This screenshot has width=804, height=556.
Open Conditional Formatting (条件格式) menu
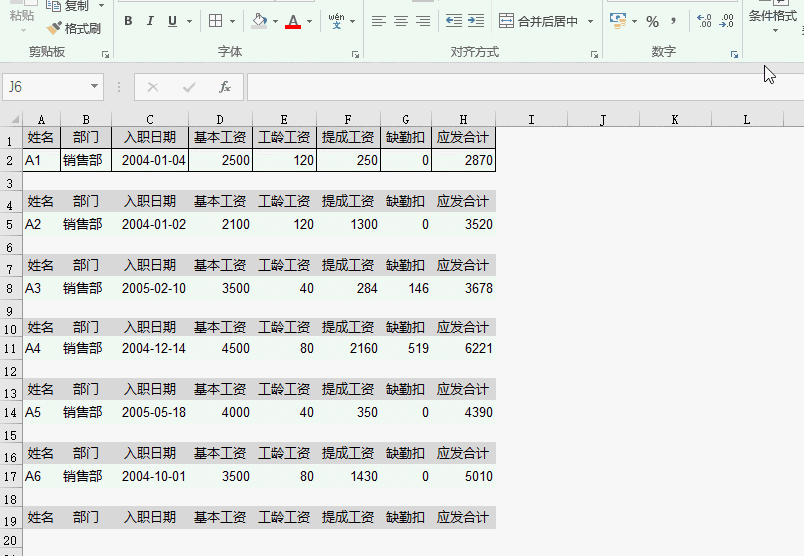pos(773,14)
